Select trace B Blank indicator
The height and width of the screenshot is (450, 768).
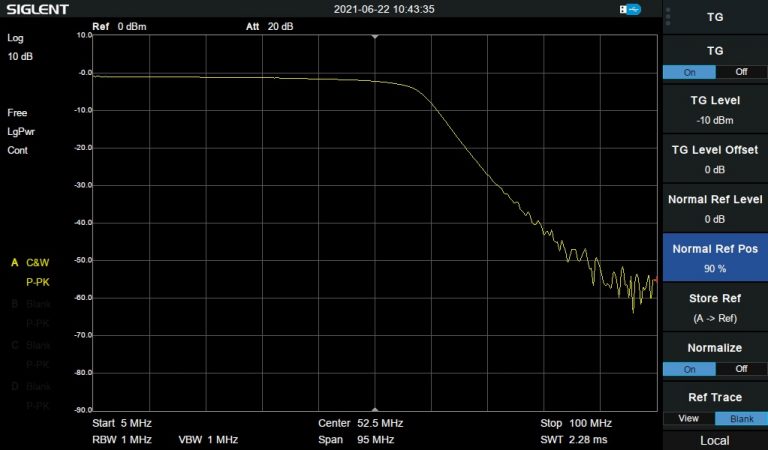[30, 304]
